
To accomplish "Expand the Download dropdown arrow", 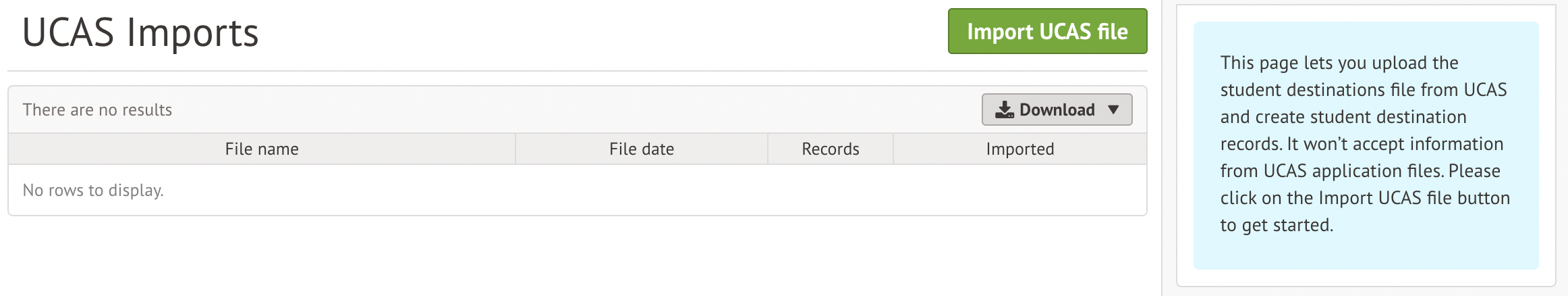I will click(1113, 109).
